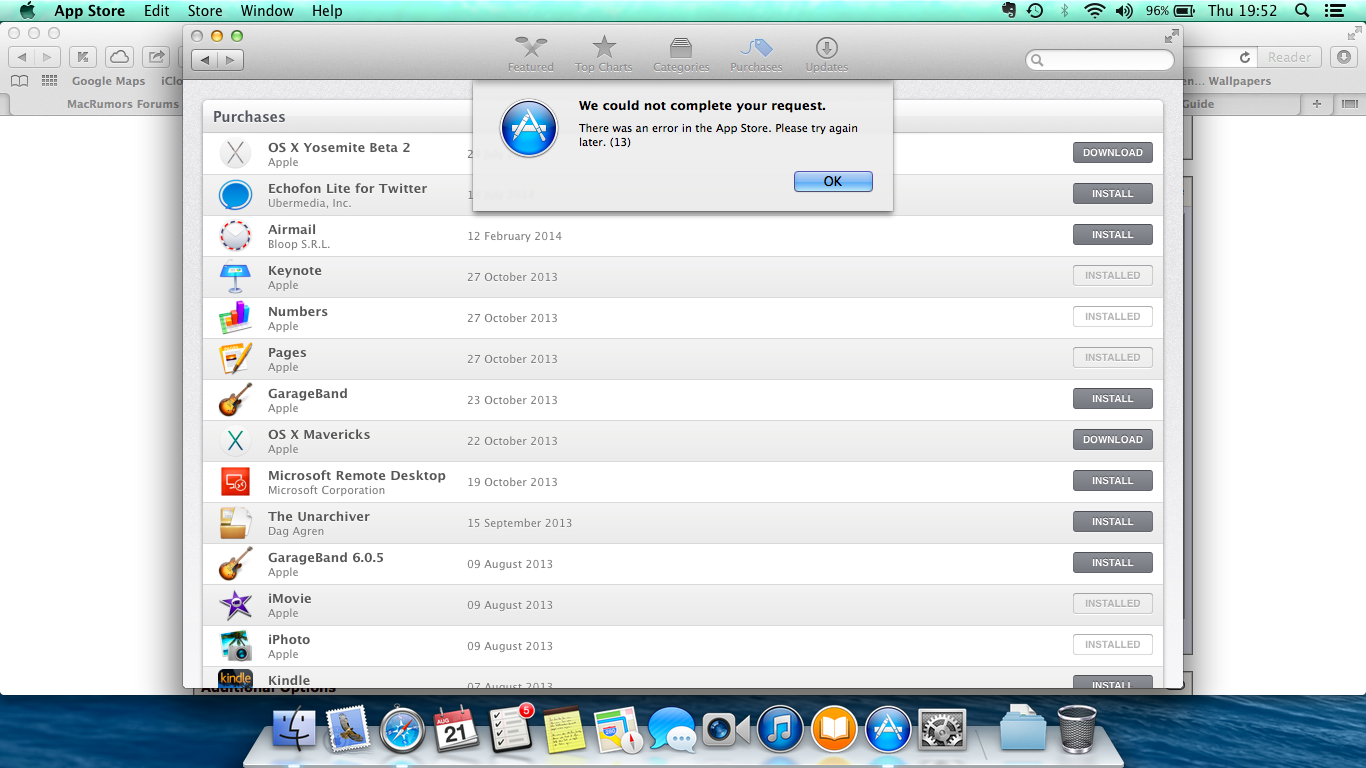Screen dimensions: 1366x768
Task: Go back in App Store window
Action: 205,60
